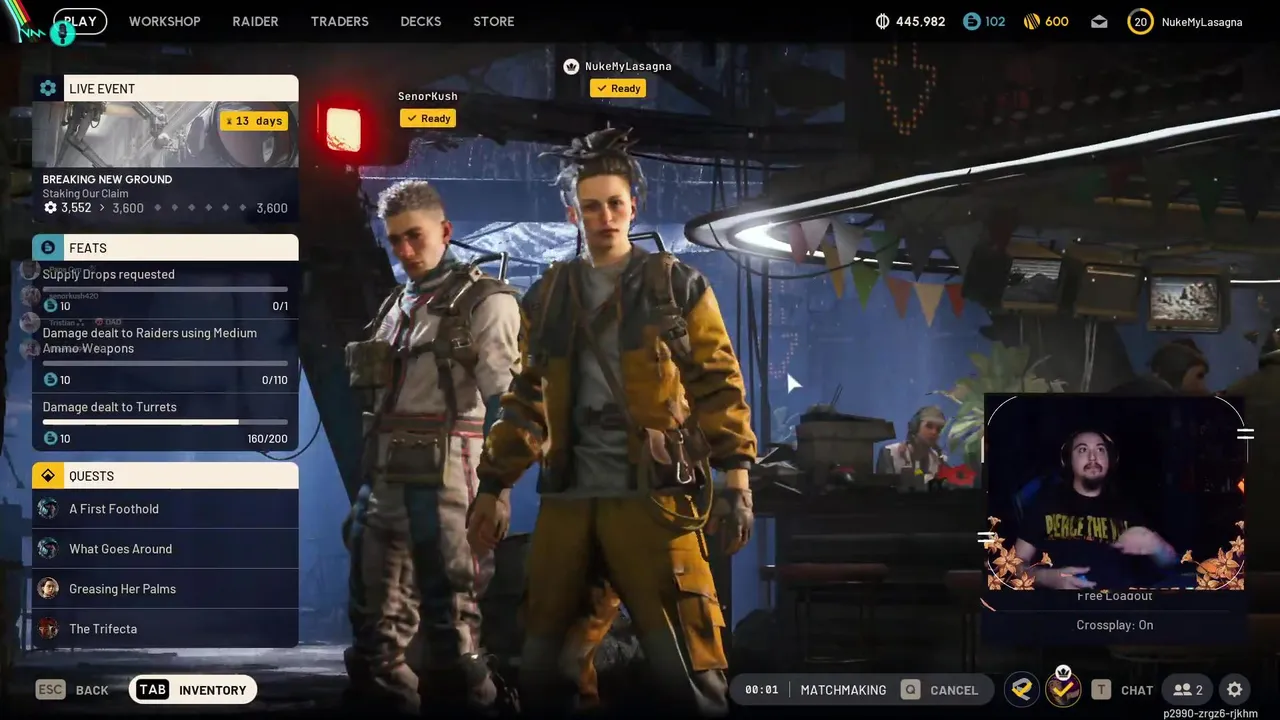Image resolution: width=1280 pixels, height=720 pixels.
Task: Open the CHAT button
Action: (1137, 690)
